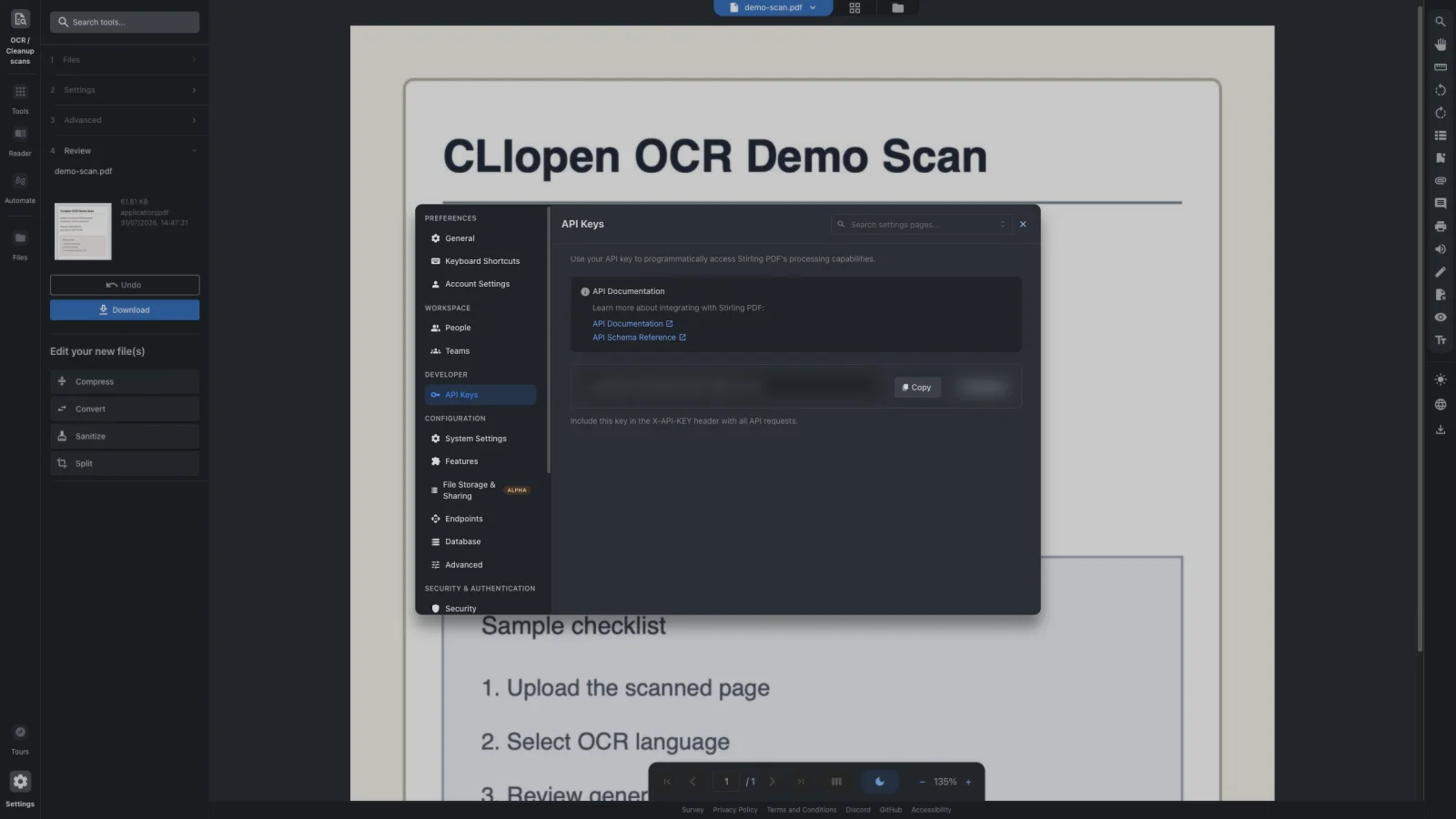Open the Search tool in right rail
The width and height of the screenshot is (1456, 819).
pos(1440,21)
